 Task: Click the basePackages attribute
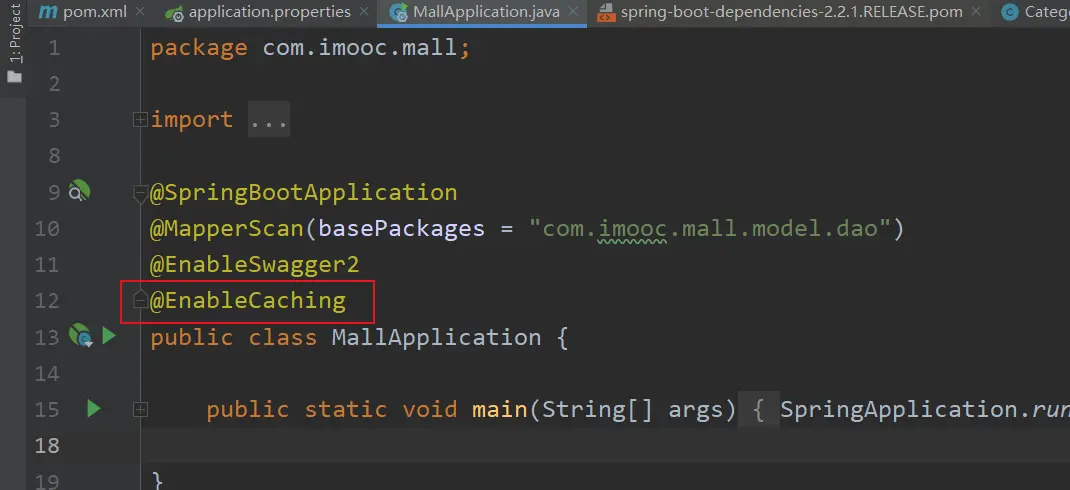pyautogui.click(x=401, y=229)
